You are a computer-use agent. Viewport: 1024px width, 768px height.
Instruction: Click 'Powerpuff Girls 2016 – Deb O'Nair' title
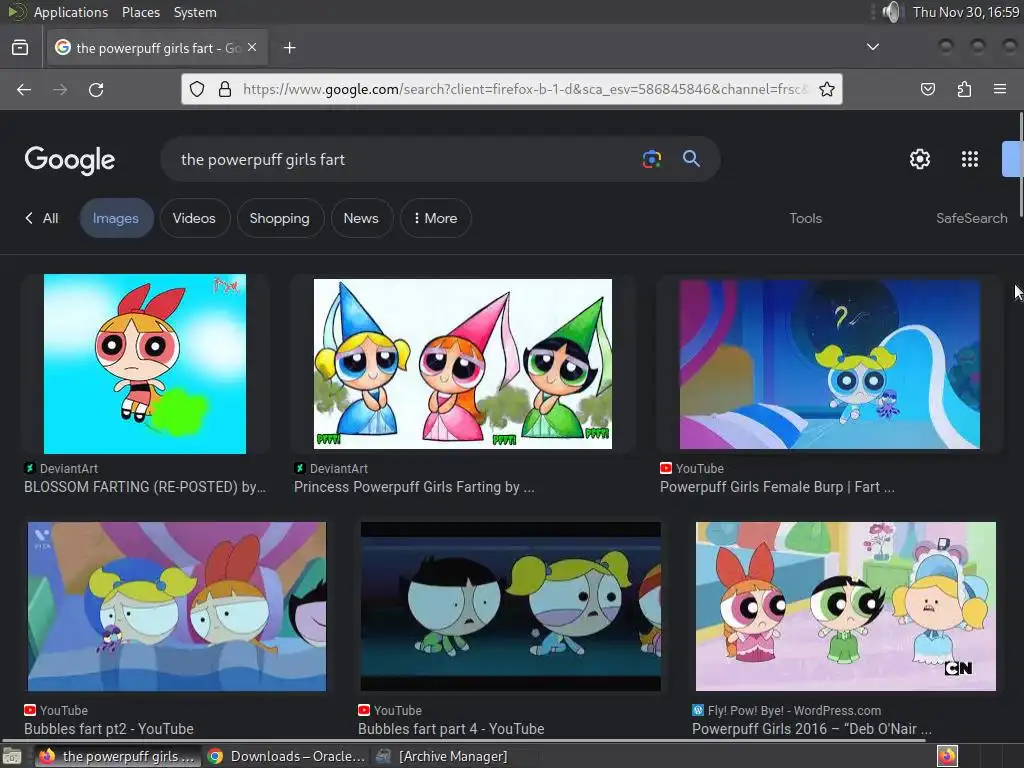point(812,729)
